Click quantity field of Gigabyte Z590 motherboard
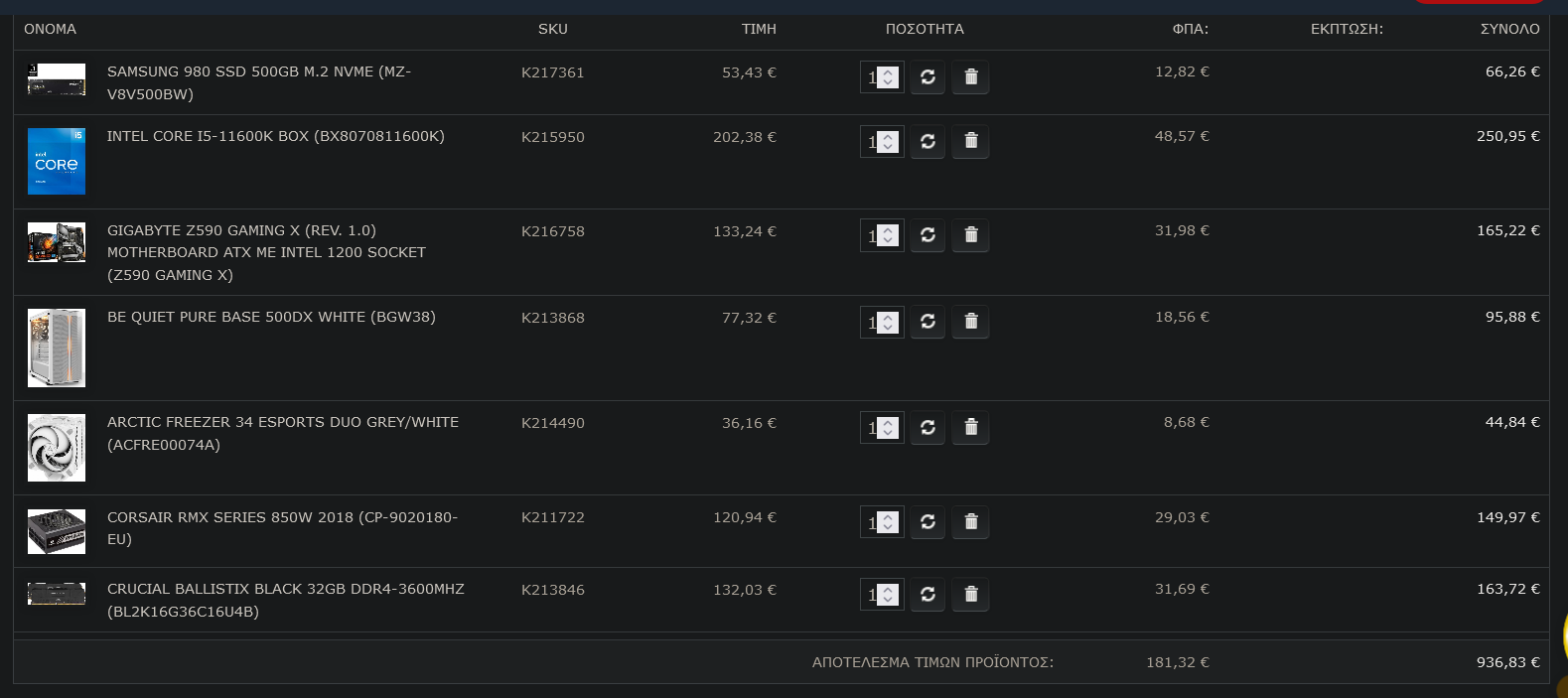 coord(882,235)
